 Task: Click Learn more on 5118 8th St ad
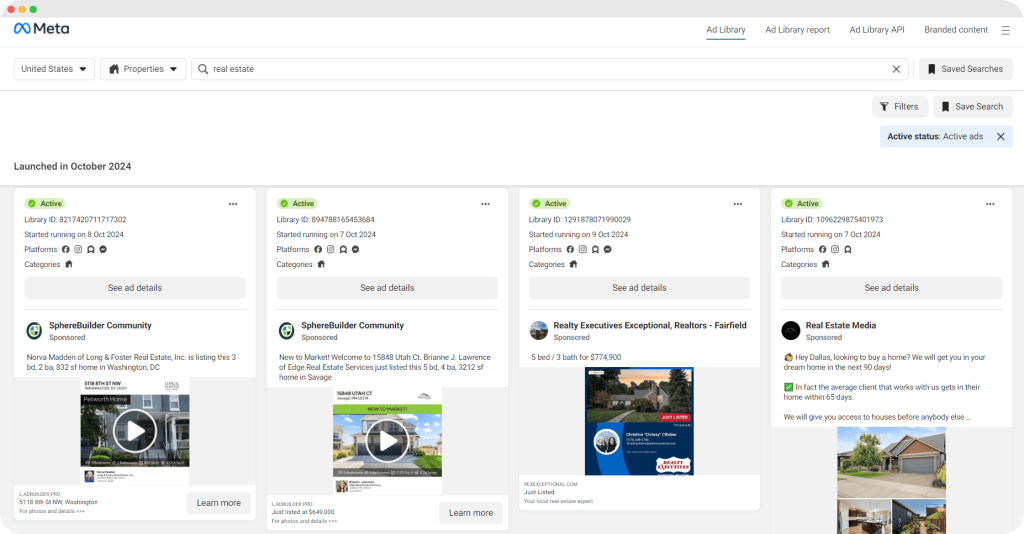point(219,503)
